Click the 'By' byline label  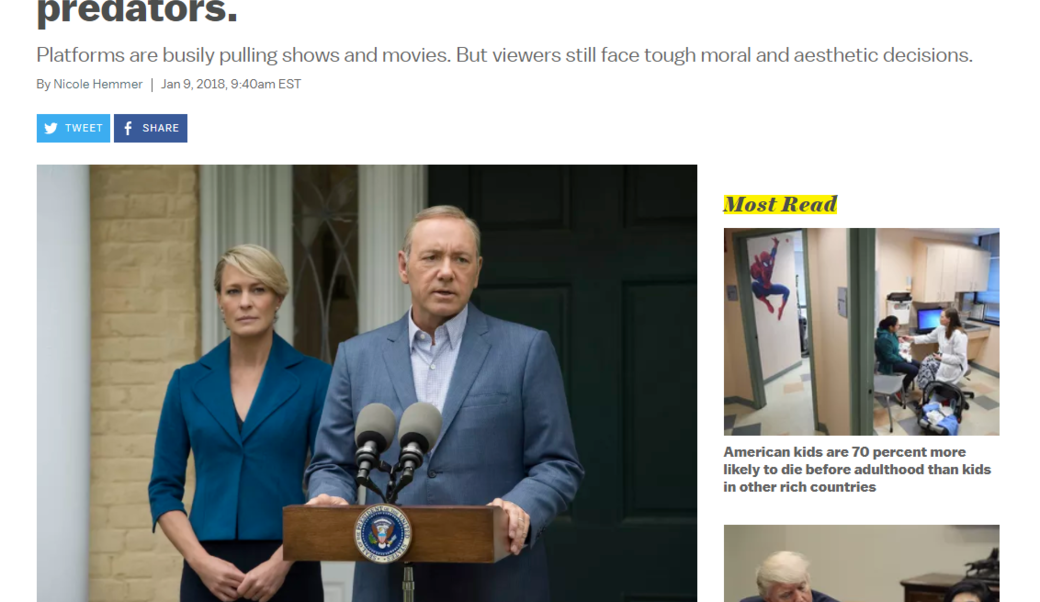(43, 84)
